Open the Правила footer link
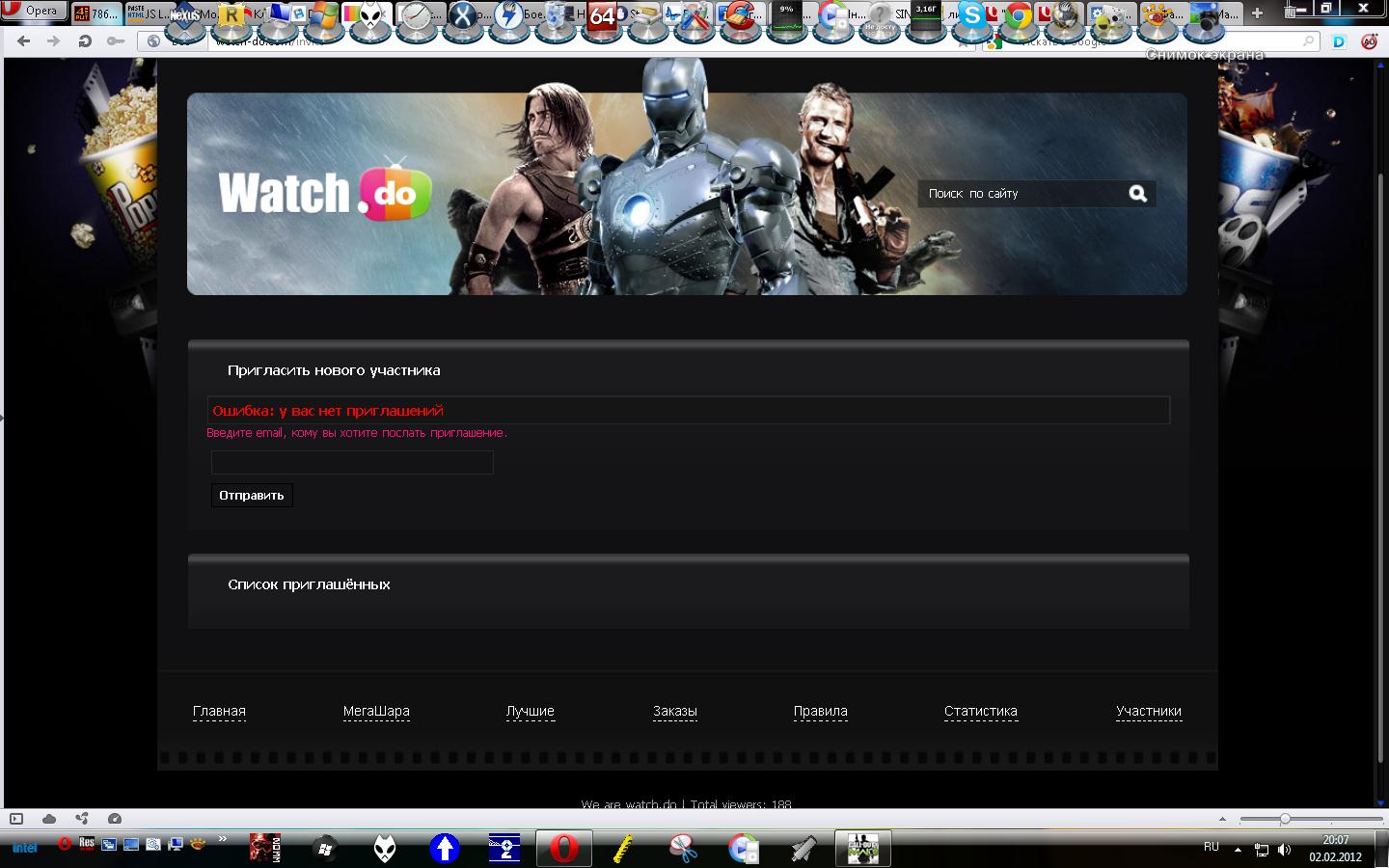 pyautogui.click(x=821, y=712)
